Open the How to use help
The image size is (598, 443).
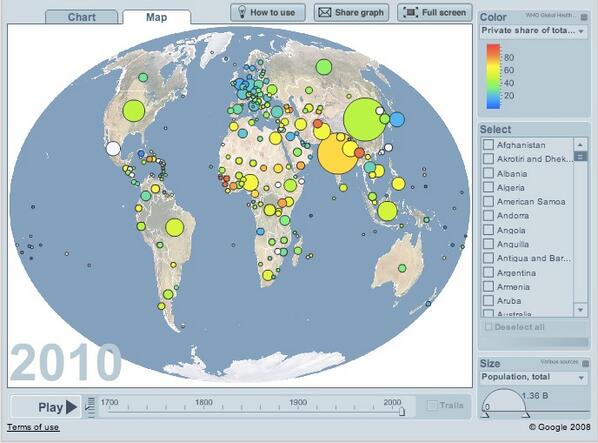pyautogui.click(x=268, y=12)
